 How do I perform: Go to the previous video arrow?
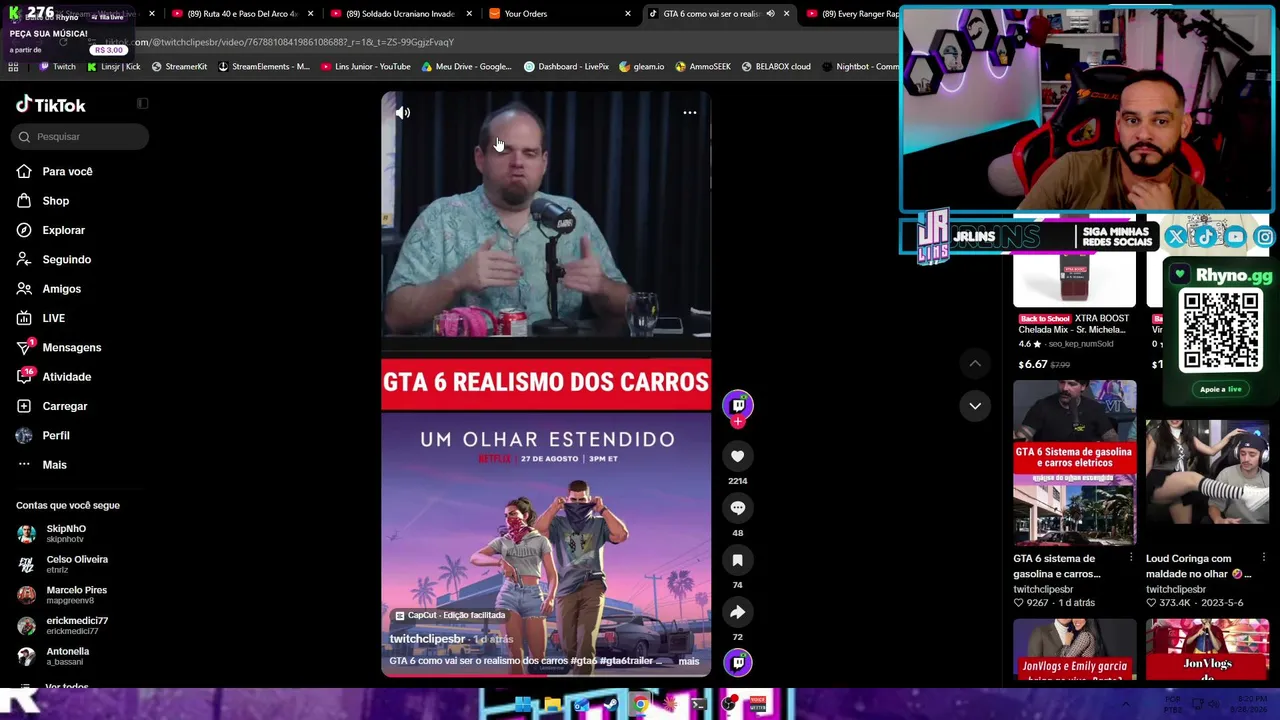pos(975,363)
